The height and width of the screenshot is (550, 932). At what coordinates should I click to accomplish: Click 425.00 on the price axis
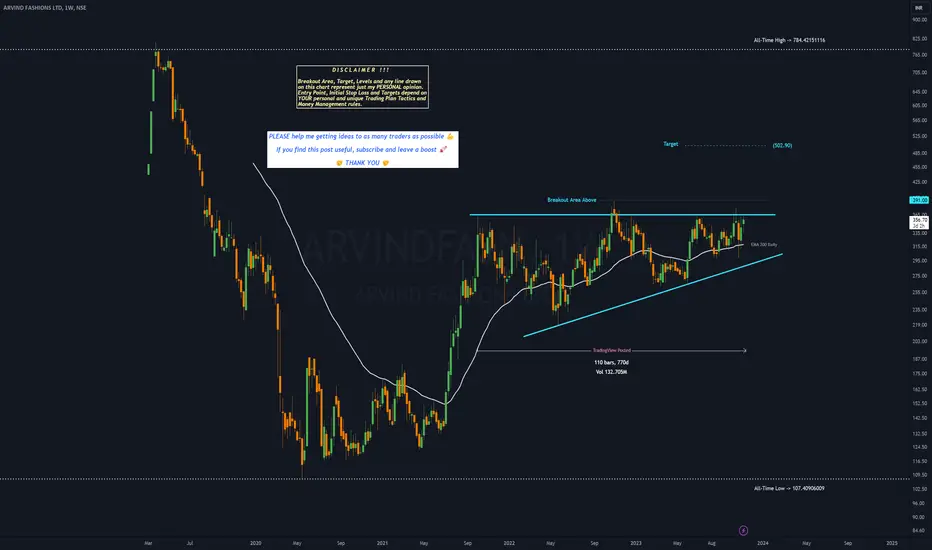pos(919,182)
